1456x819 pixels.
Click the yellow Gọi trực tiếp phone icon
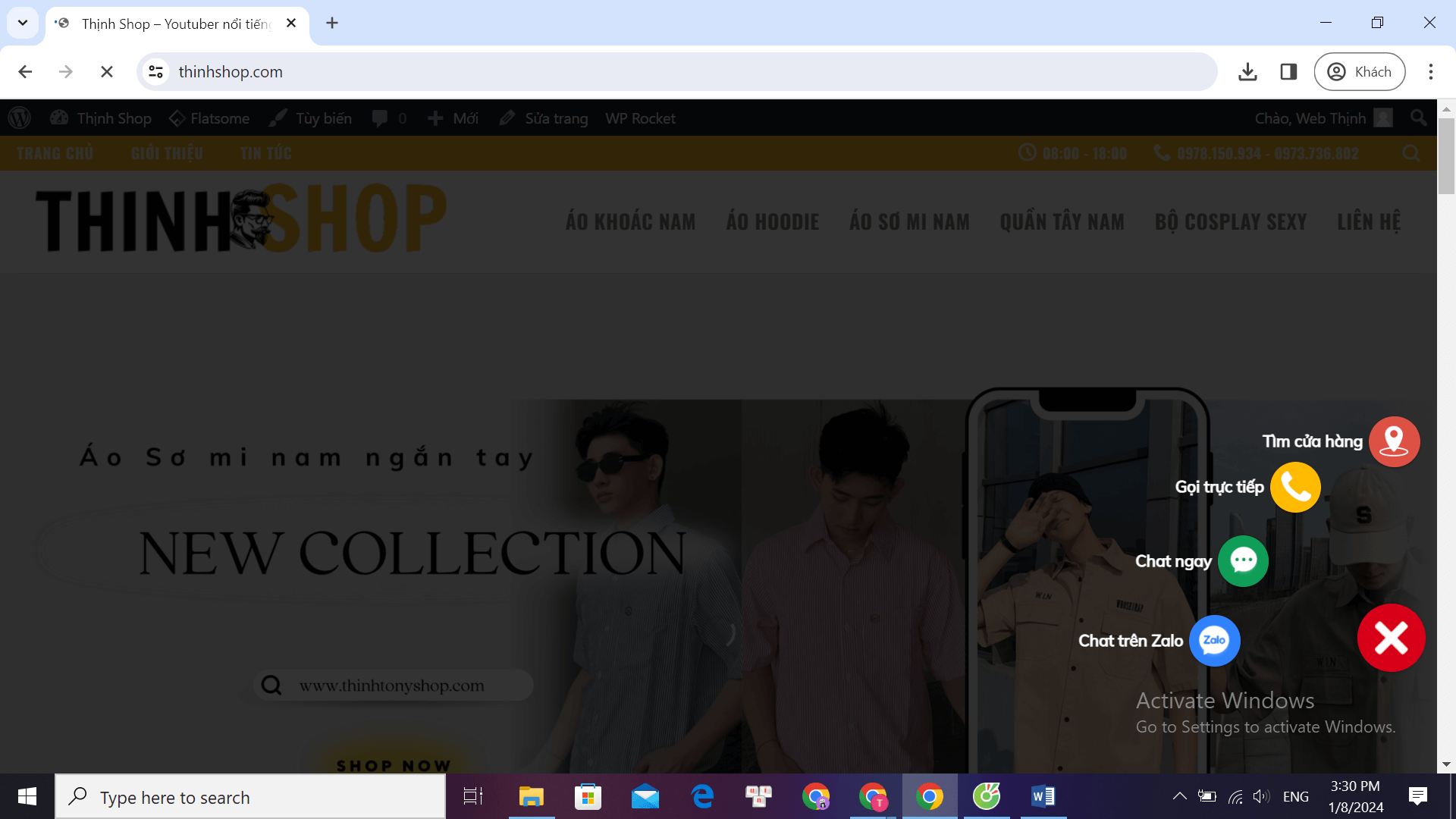(x=1295, y=487)
